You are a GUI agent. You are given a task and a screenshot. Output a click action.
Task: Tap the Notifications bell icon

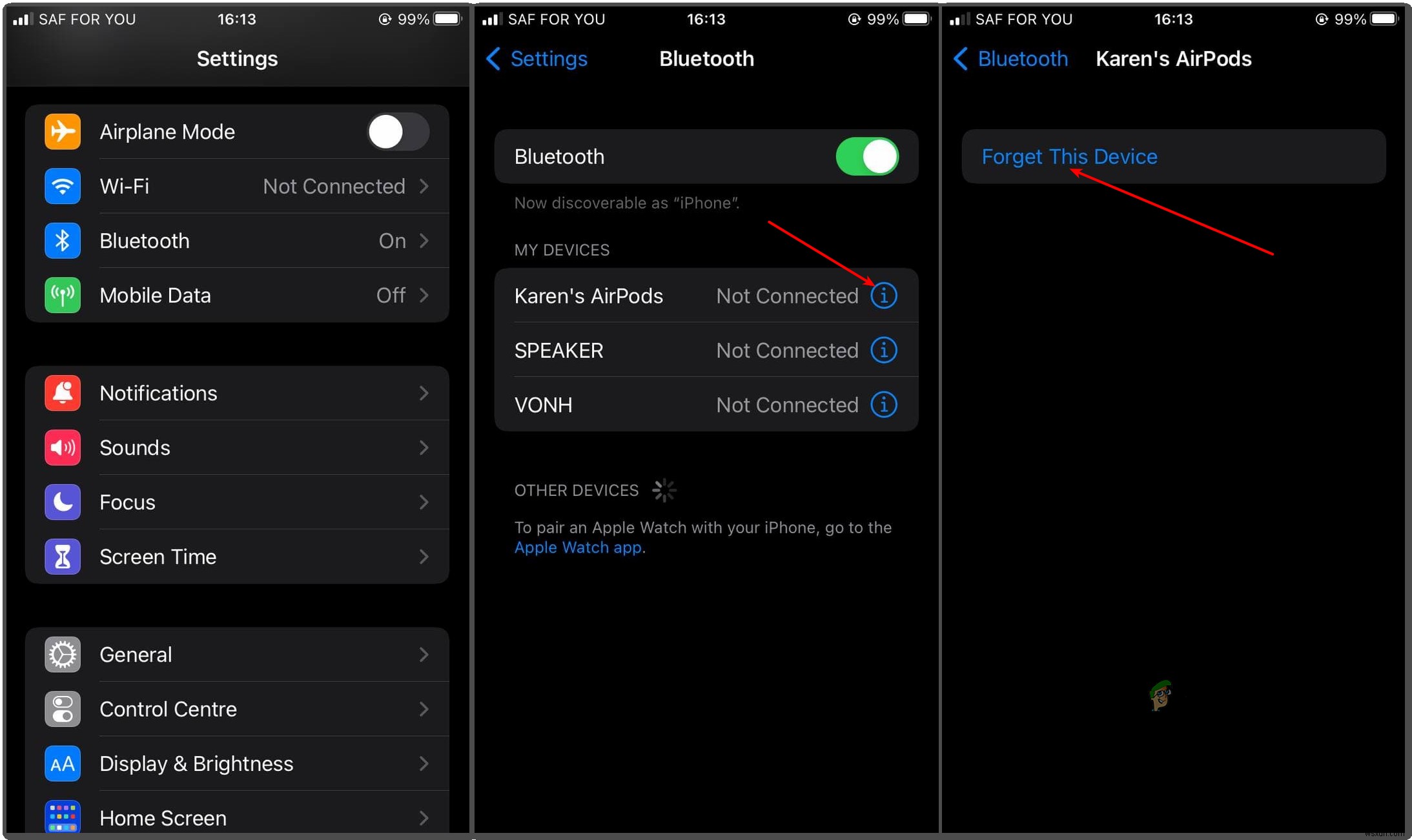point(58,393)
